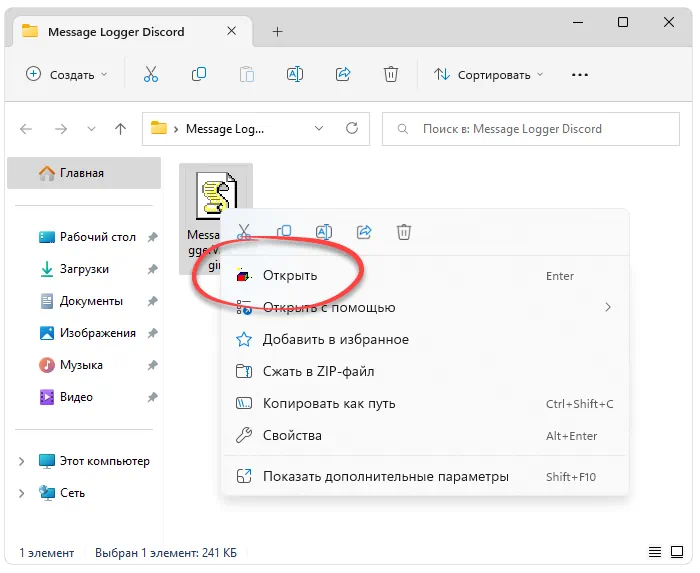Expand Этот компьютер tree node
This screenshot has width=700, height=573.
coord(21,461)
